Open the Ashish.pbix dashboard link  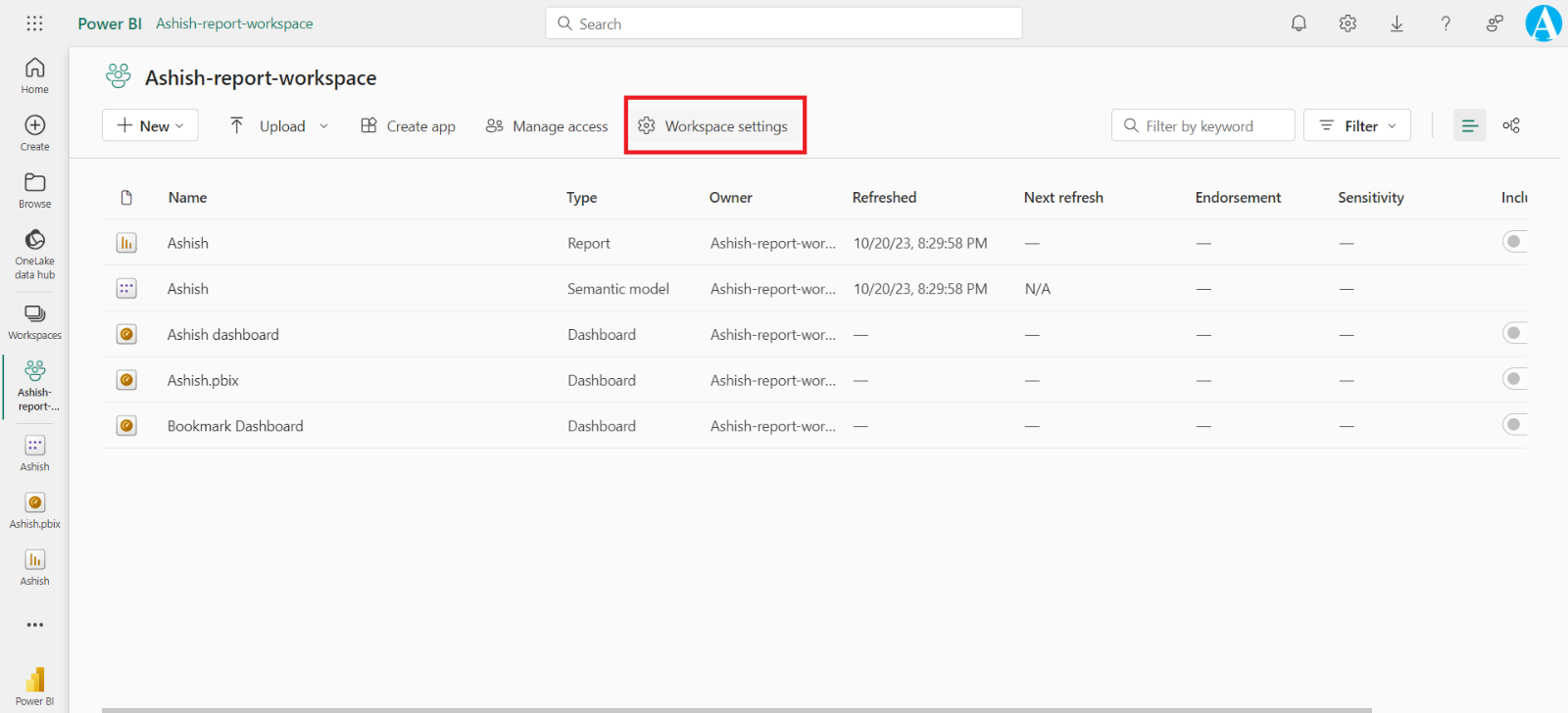[x=203, y=380]
